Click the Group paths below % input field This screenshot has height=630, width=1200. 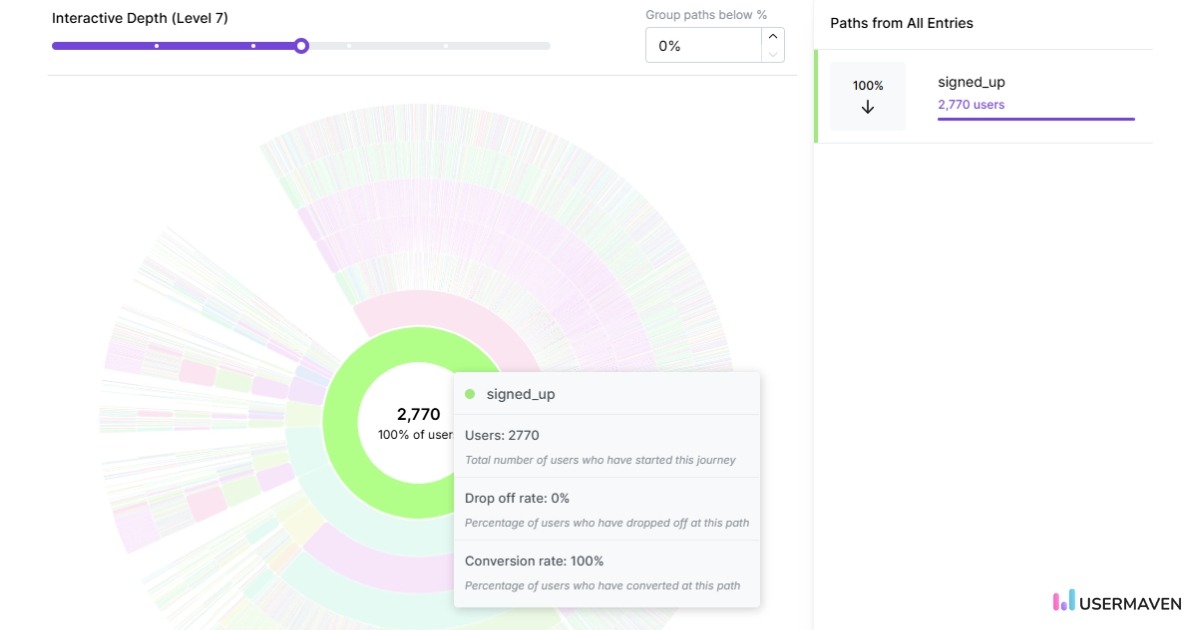(x=703, y=46)
